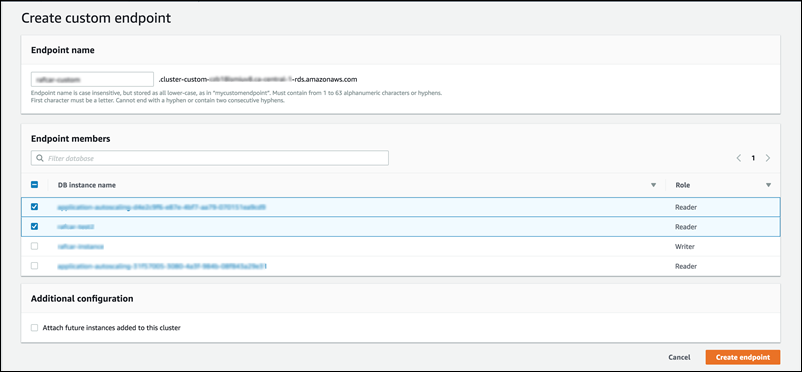Focus the Filter database search field
This screenshot has height=372, width=802.
pyautogui.click(x=210, y=159)
